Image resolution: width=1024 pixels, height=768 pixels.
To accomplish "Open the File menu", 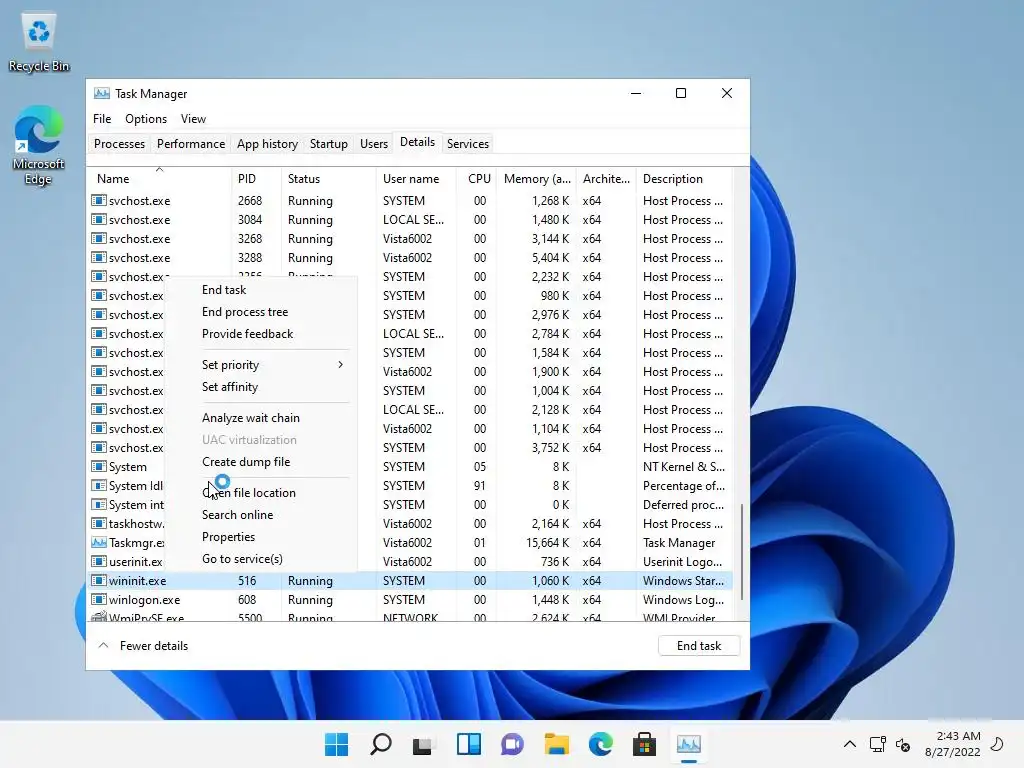I will coord(102,119).
